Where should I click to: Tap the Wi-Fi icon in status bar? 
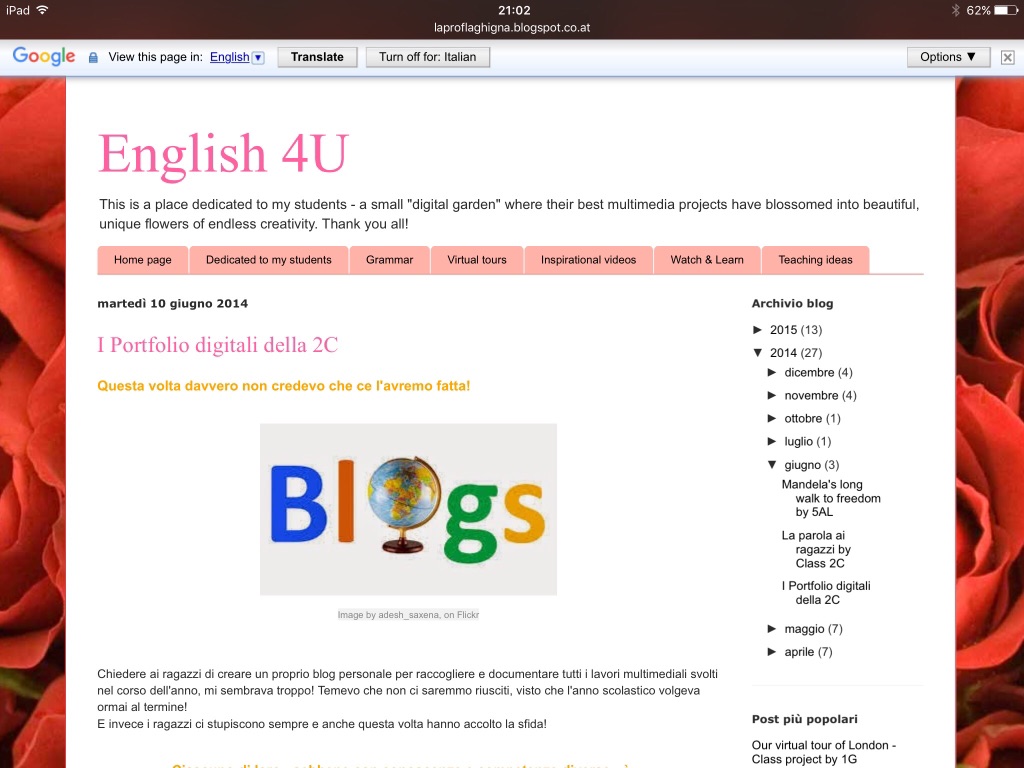tap(42, 10)
